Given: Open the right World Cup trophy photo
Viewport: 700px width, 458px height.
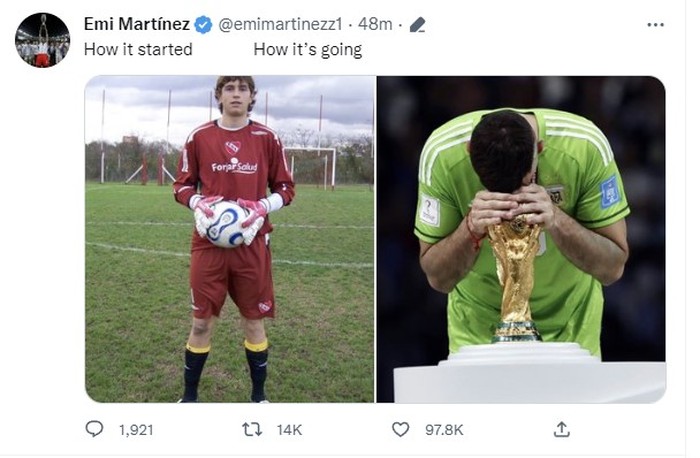Looking at the screenshot, I should tap(521, 239).
